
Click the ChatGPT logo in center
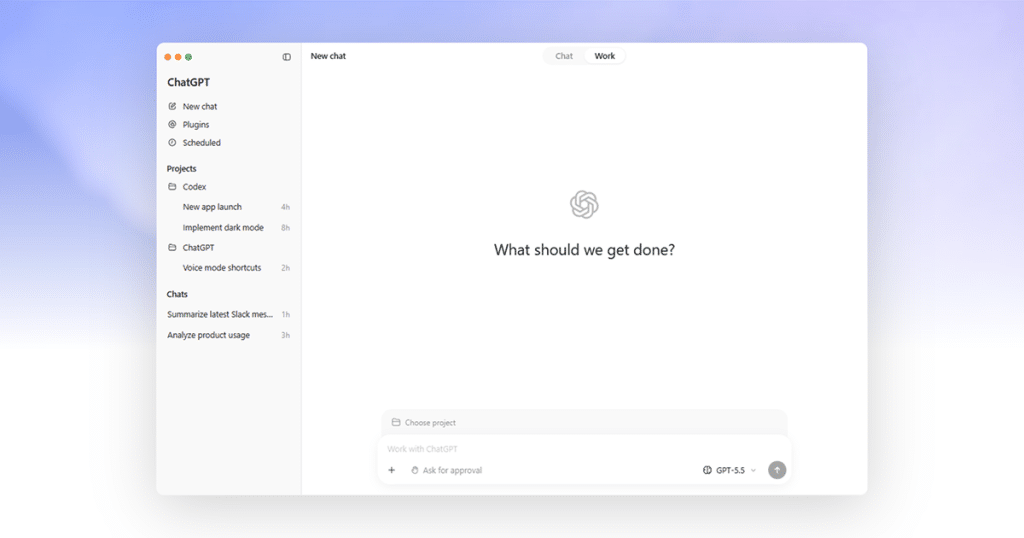[x=584, y=204]
